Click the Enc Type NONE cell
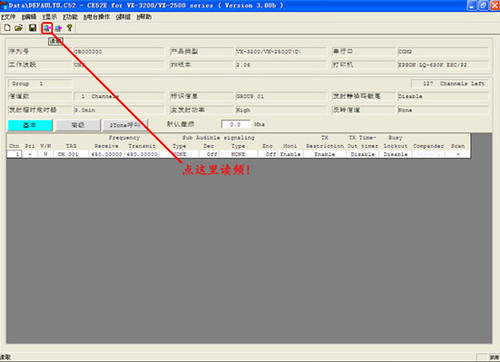500x362 pixels. (x=238, y=154)
